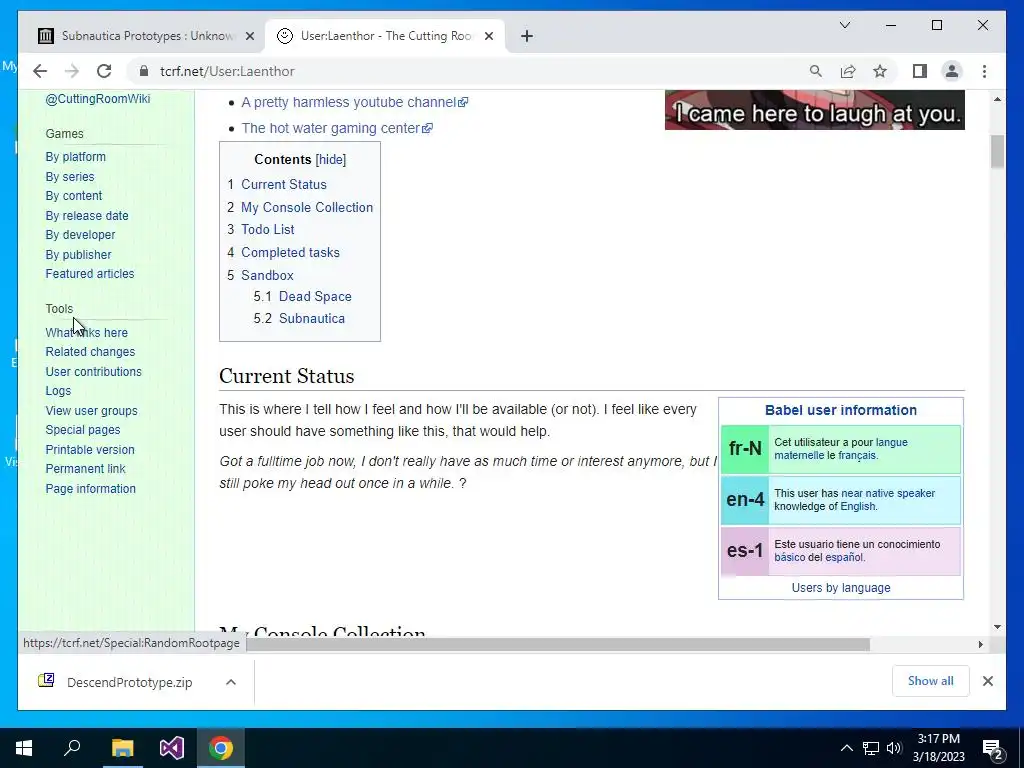Browse games By content
The image size is (1024, 768).
point(74,196)
